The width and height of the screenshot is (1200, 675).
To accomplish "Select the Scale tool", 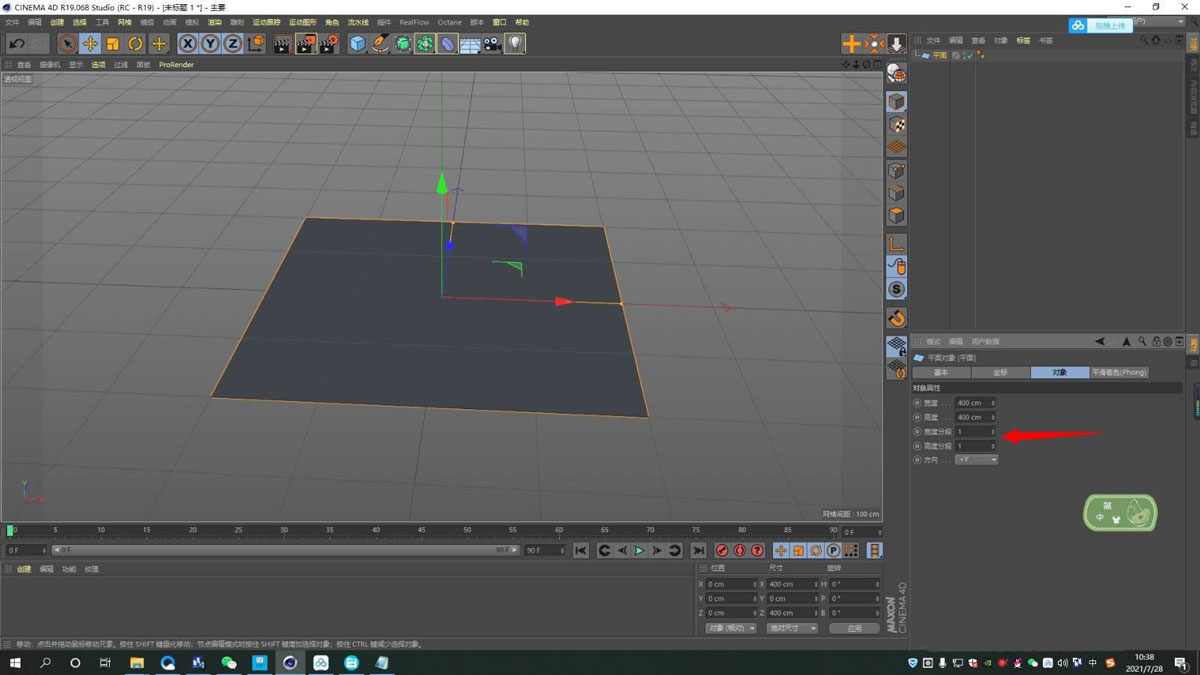I will pyautogui.click(x=112, y=43).
